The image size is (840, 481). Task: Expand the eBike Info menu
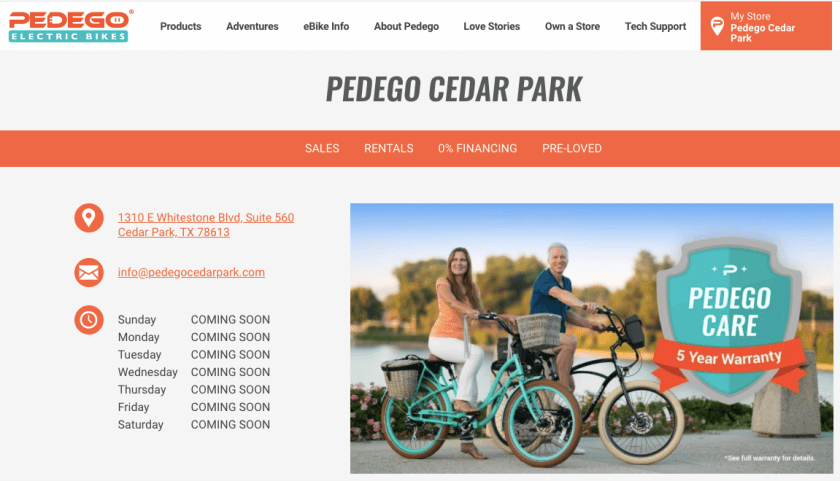[x=326, y=26]
